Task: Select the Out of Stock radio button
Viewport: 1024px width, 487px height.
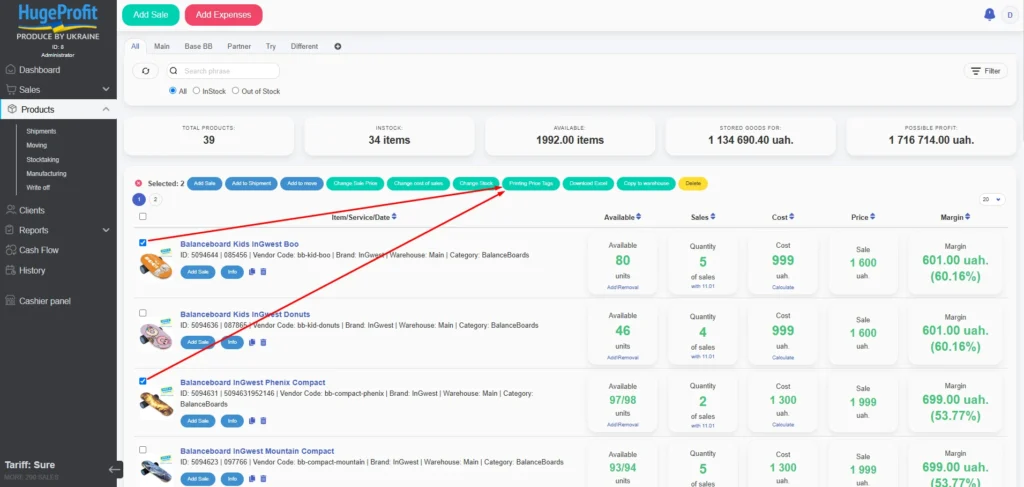Action: (x=235, y=91)
